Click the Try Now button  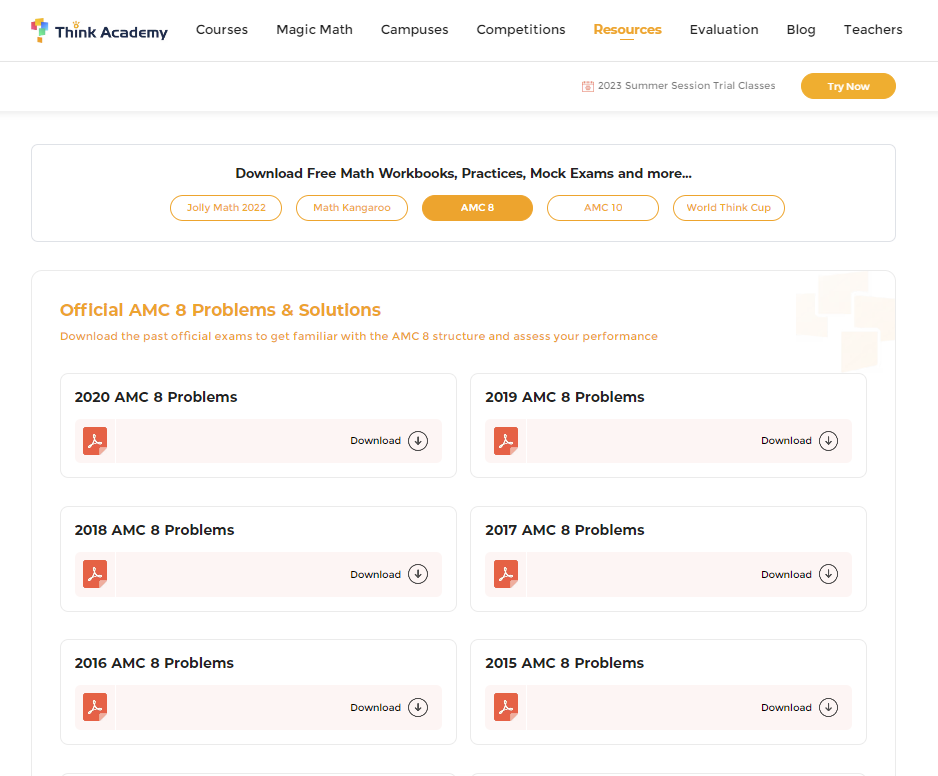click(x=848, y=86)
